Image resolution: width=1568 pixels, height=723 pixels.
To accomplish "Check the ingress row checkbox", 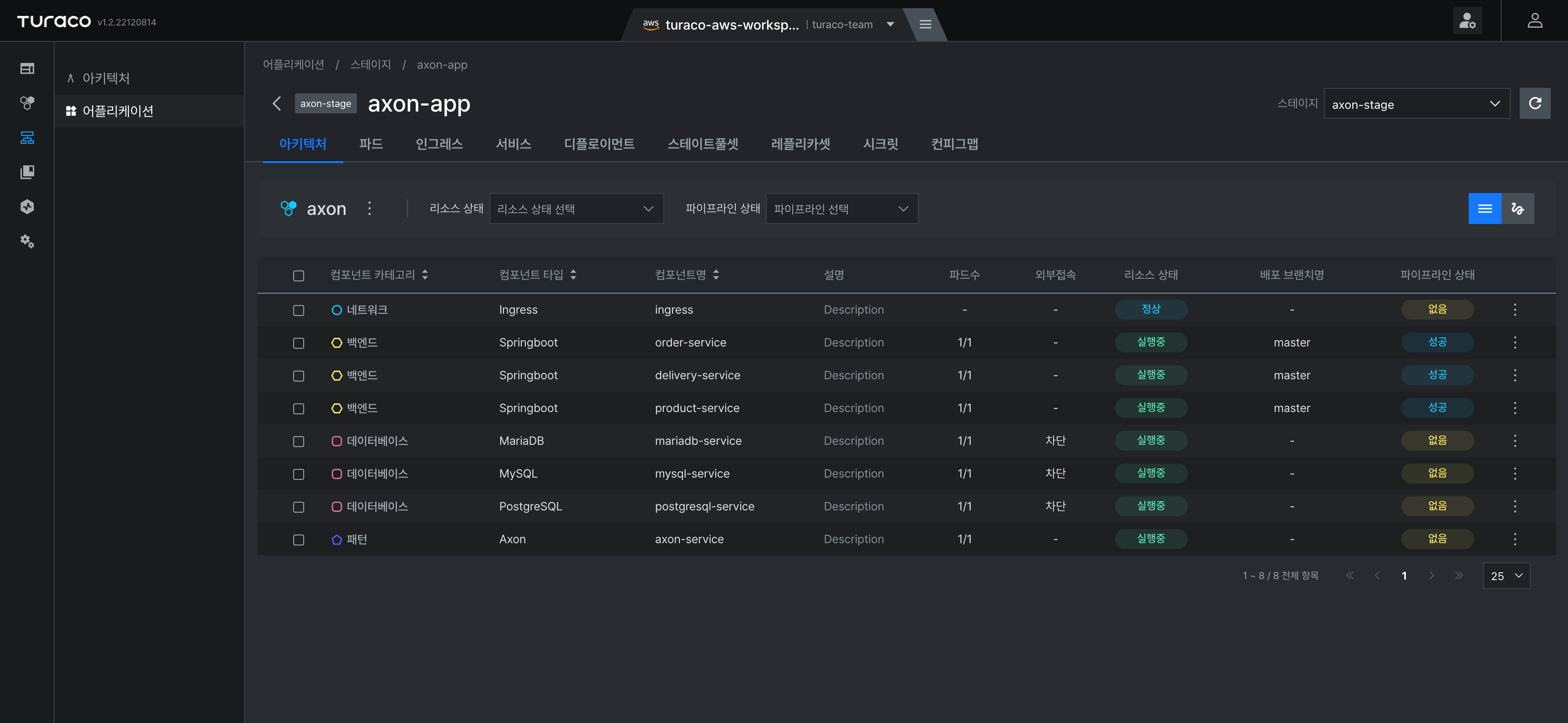I will tap(298, 311).
